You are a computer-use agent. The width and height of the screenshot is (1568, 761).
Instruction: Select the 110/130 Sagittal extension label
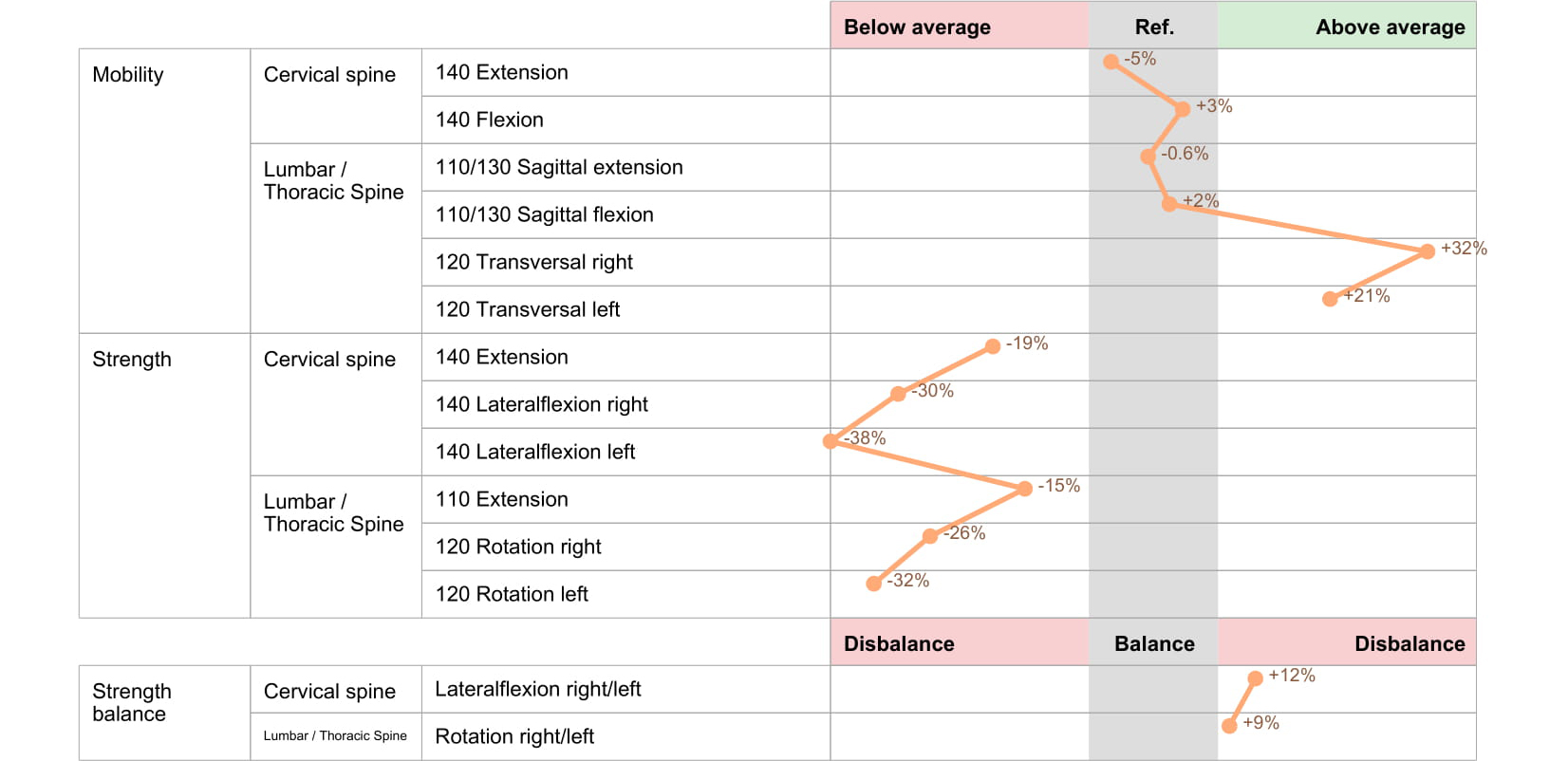559,167
